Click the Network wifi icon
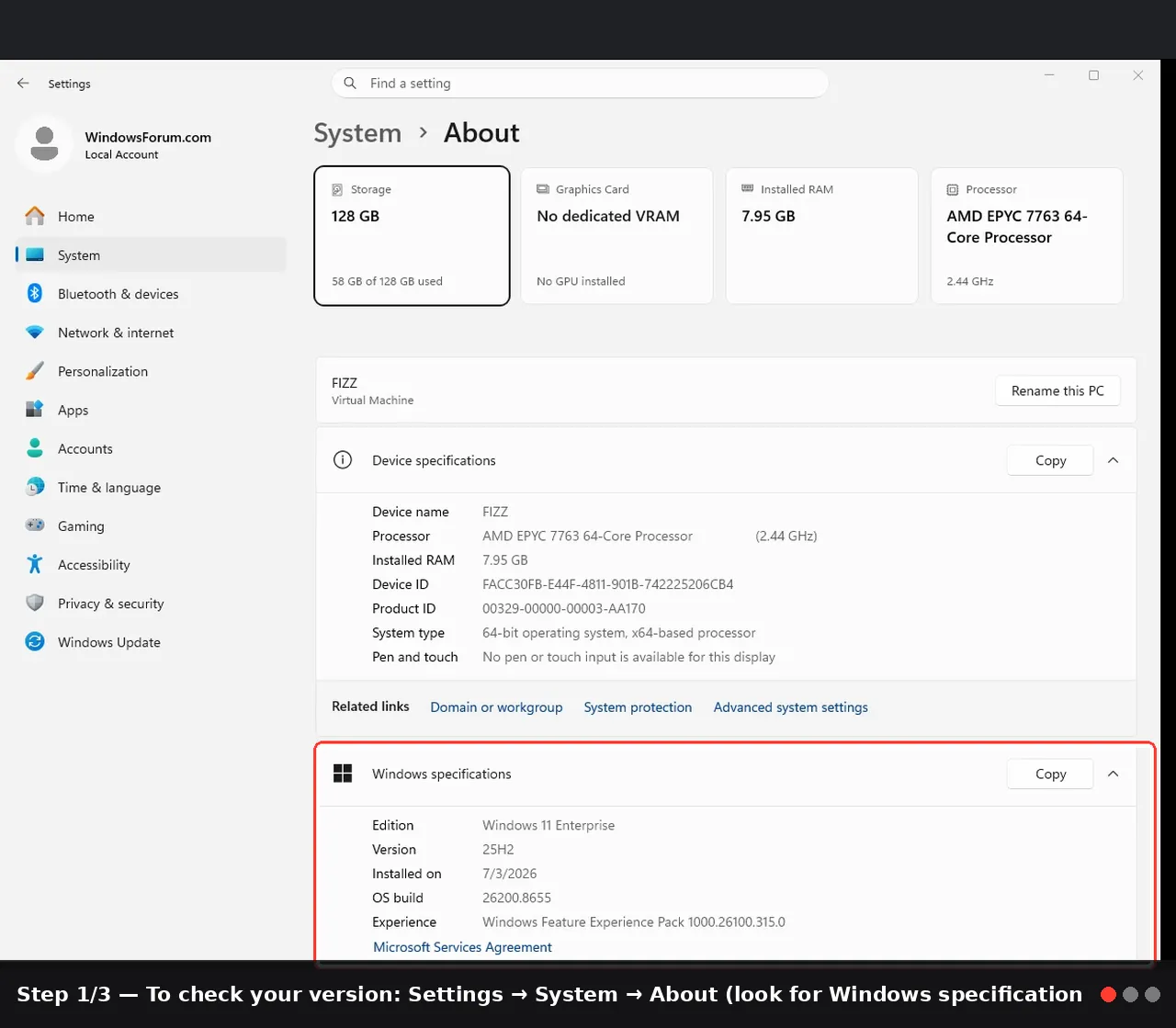This screenshot has width=1176, height=1028. pos(35,333)
